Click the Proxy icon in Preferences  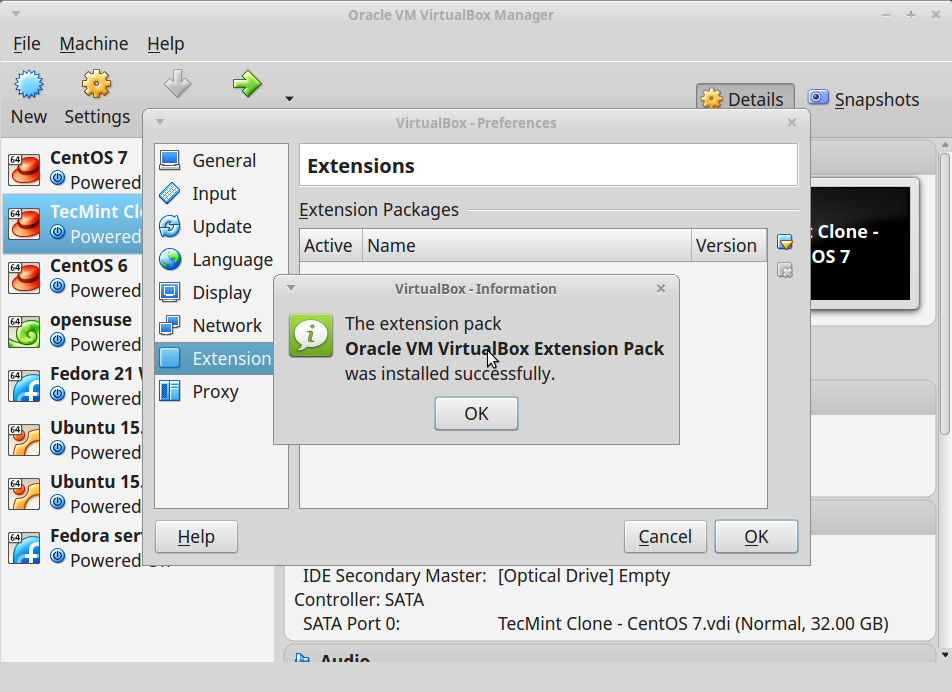tap(170, 392)
